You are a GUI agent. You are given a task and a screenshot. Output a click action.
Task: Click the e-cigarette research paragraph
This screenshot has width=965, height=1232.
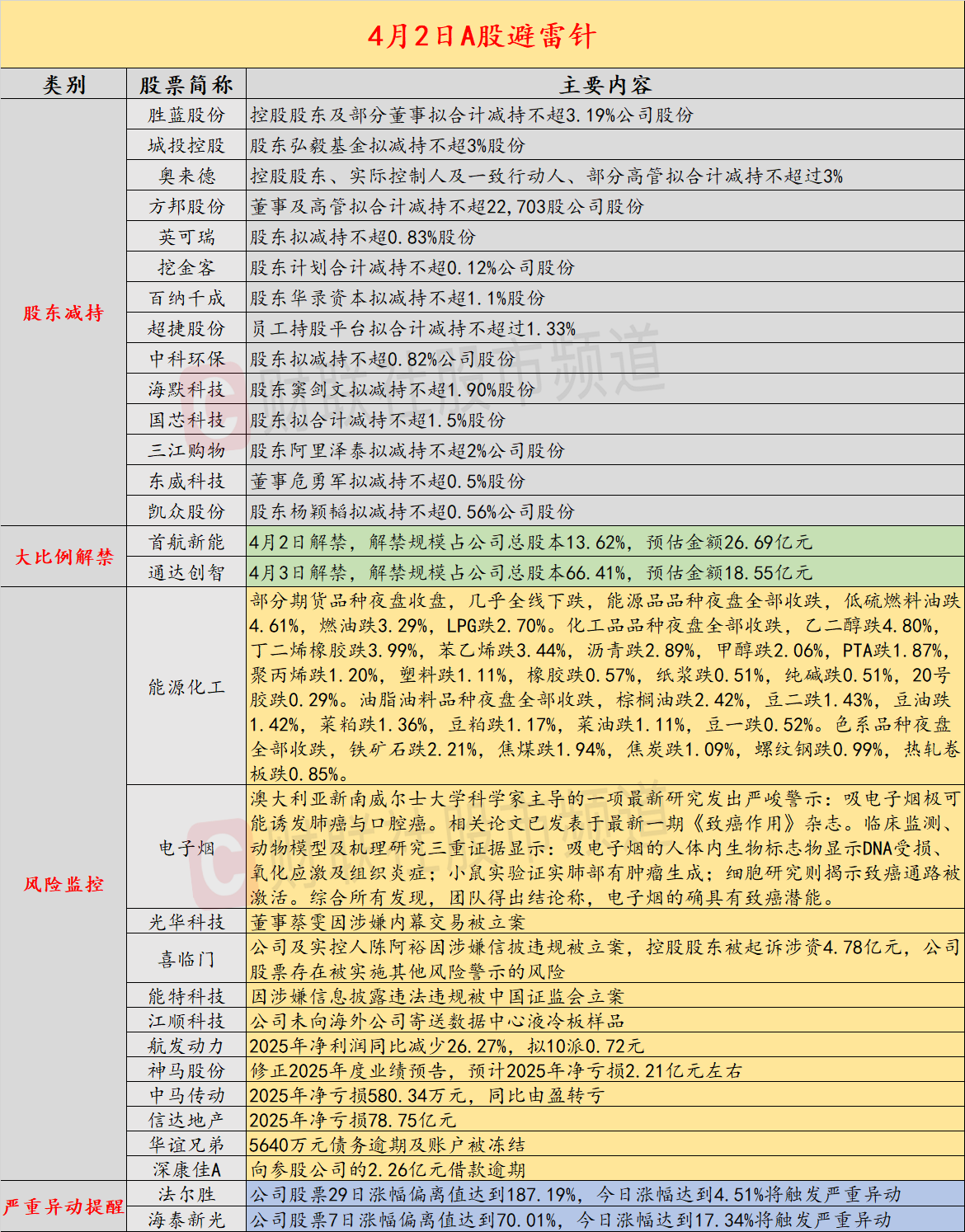coord(605,849)
